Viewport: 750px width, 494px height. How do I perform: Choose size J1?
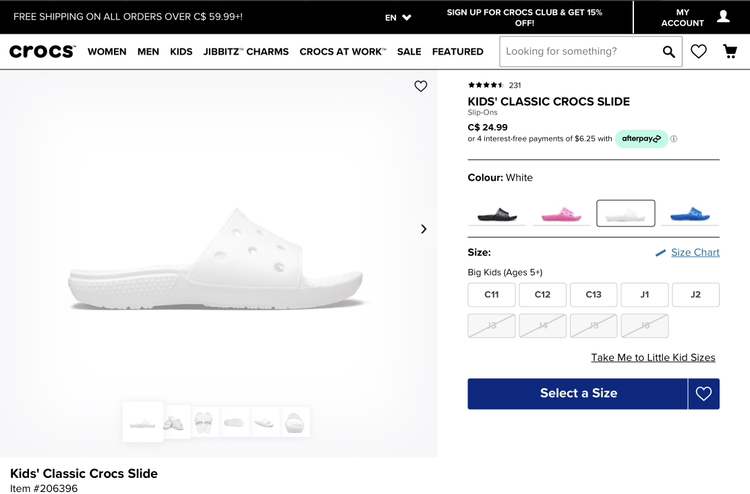point(644,295)
